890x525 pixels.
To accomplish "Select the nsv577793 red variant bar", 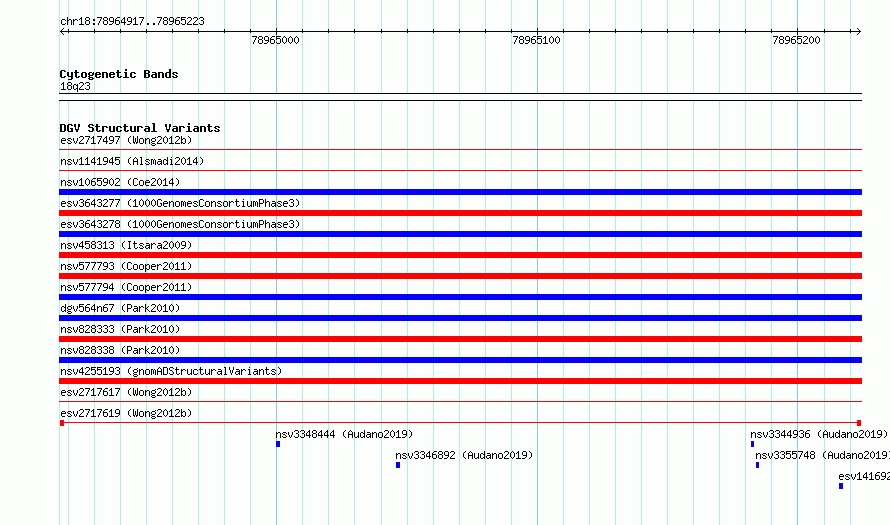I will click(460, 276).
